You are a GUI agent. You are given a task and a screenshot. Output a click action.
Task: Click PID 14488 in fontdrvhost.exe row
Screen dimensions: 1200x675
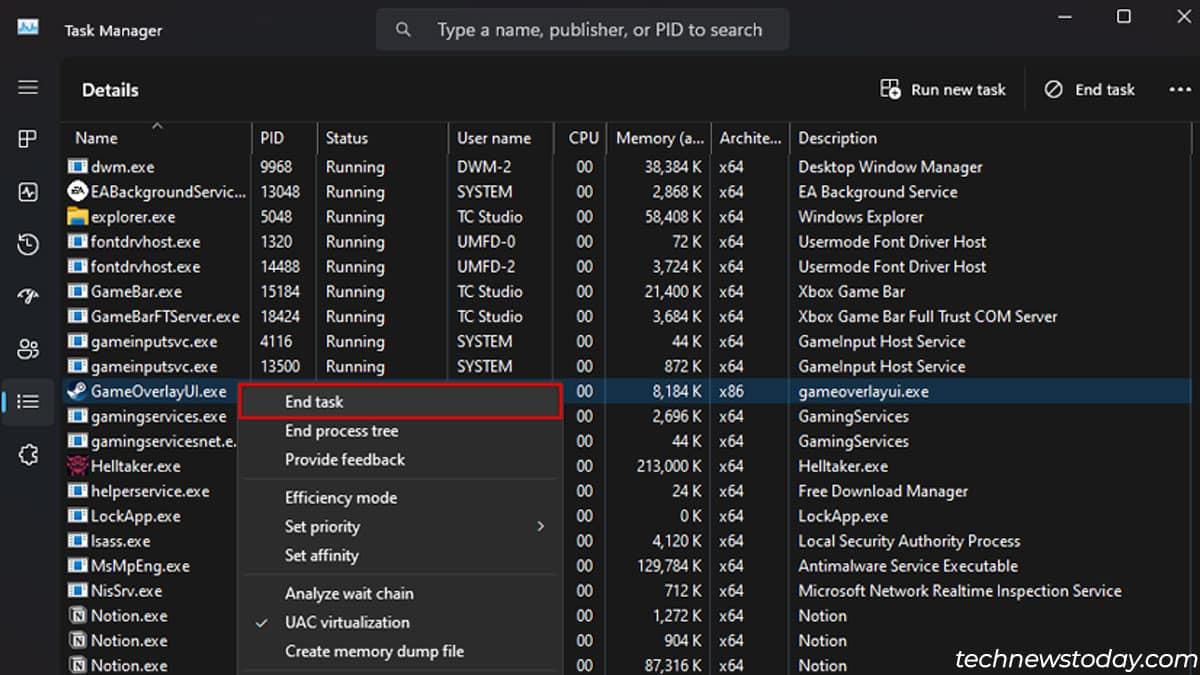(x=280, y=266)
